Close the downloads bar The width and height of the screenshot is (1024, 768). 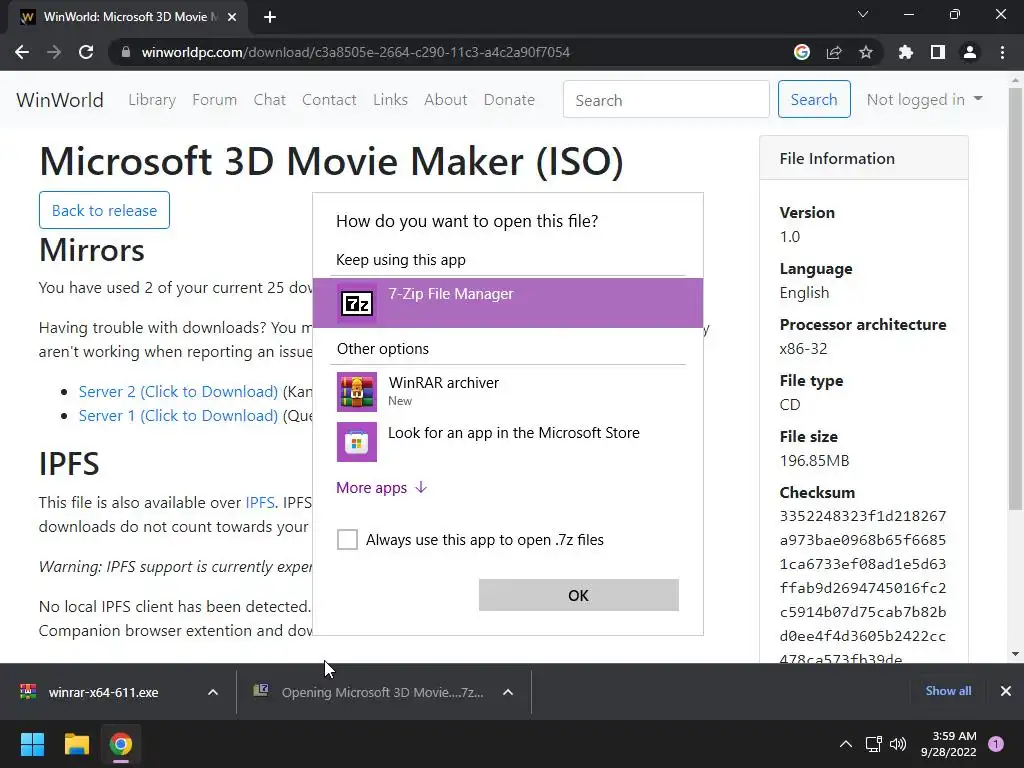click(x=1006, y=691)
